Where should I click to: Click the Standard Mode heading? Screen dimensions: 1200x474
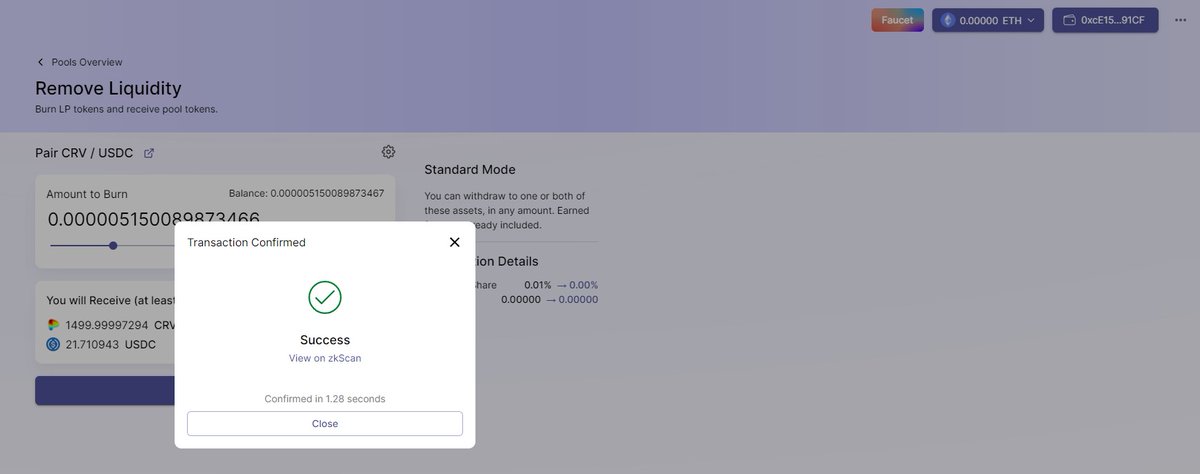pyautogui.click(x=470, y=170)
